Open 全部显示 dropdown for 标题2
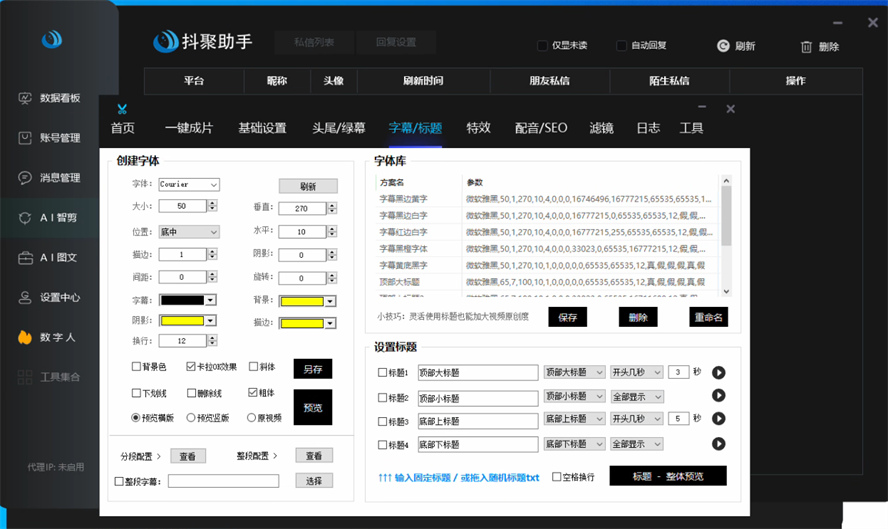 (637, 396)
